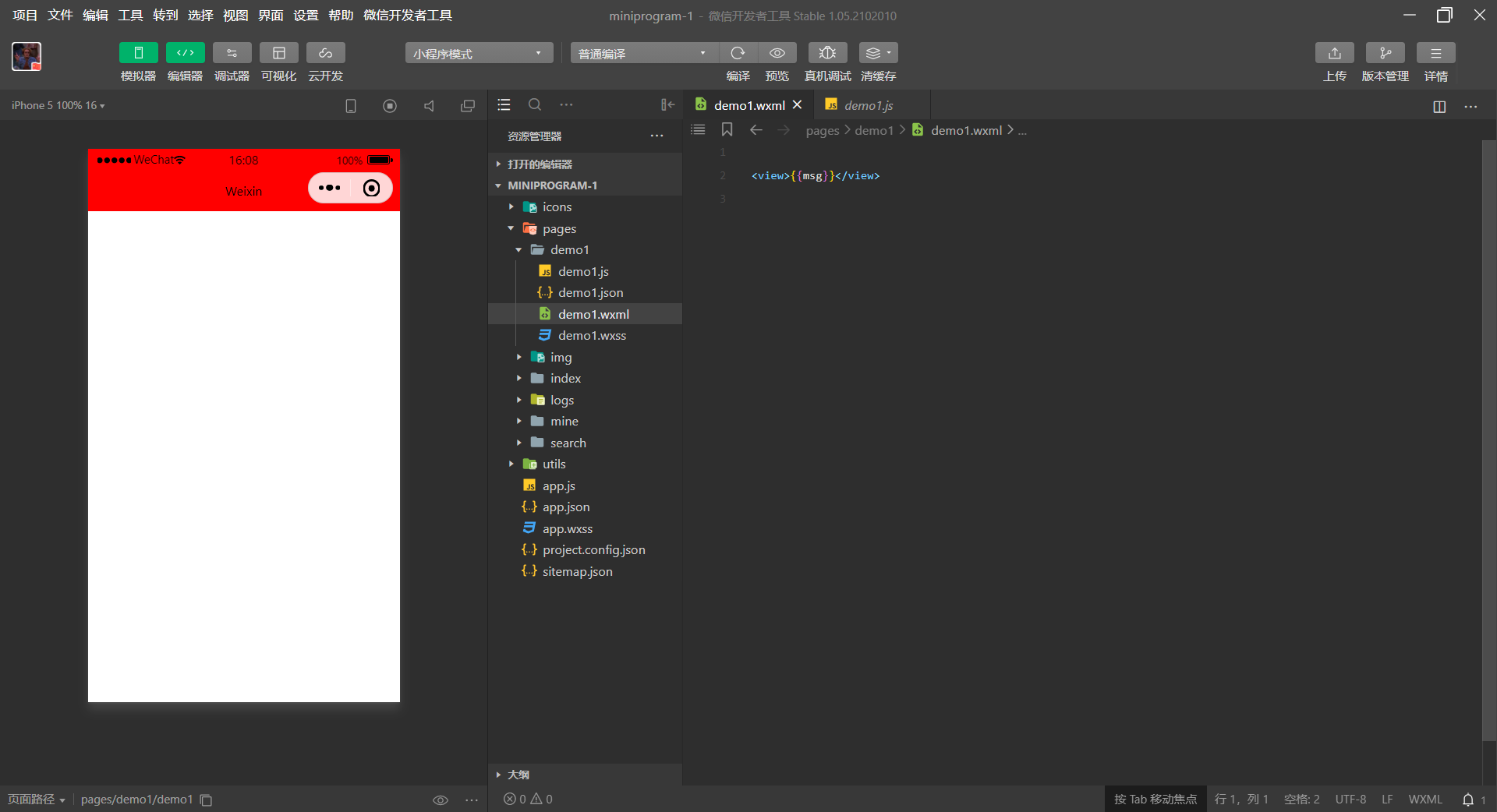Click the notification bell icon
Image resolution: width=1497 pixels, height=812 pixels.
pos(1468,800)
